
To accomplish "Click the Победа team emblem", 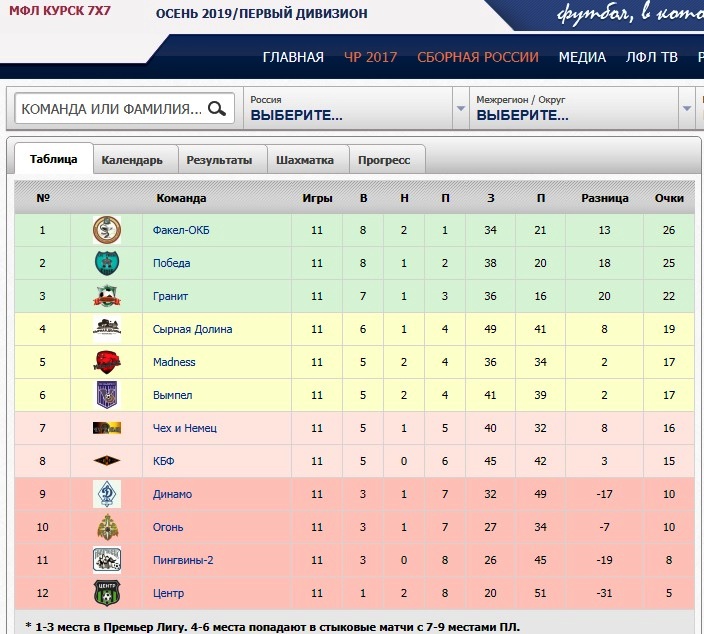I will pos(107,263).
